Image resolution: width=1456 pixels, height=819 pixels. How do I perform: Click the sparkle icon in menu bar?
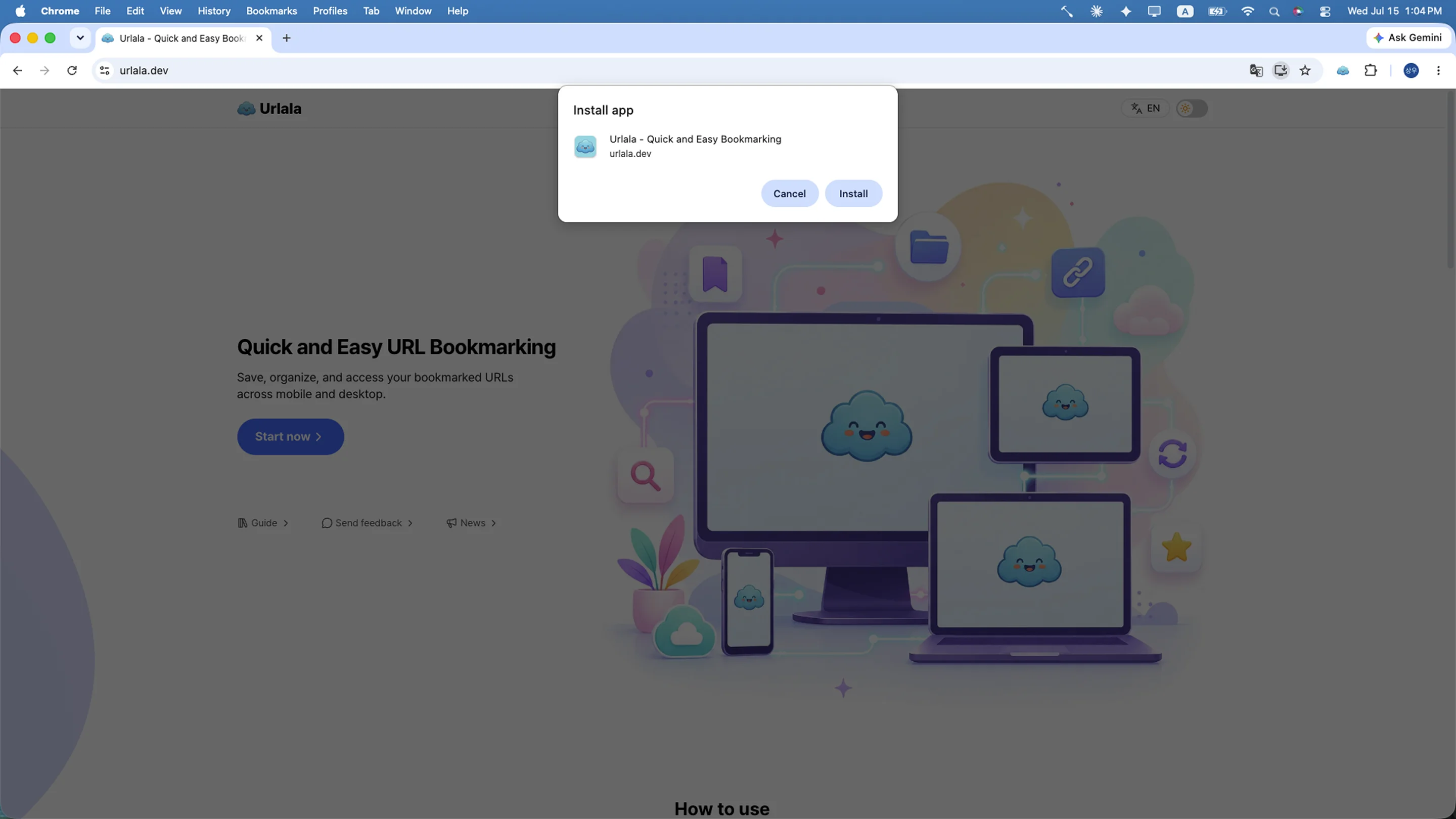pyautogui.click(x=1126, y=11)
